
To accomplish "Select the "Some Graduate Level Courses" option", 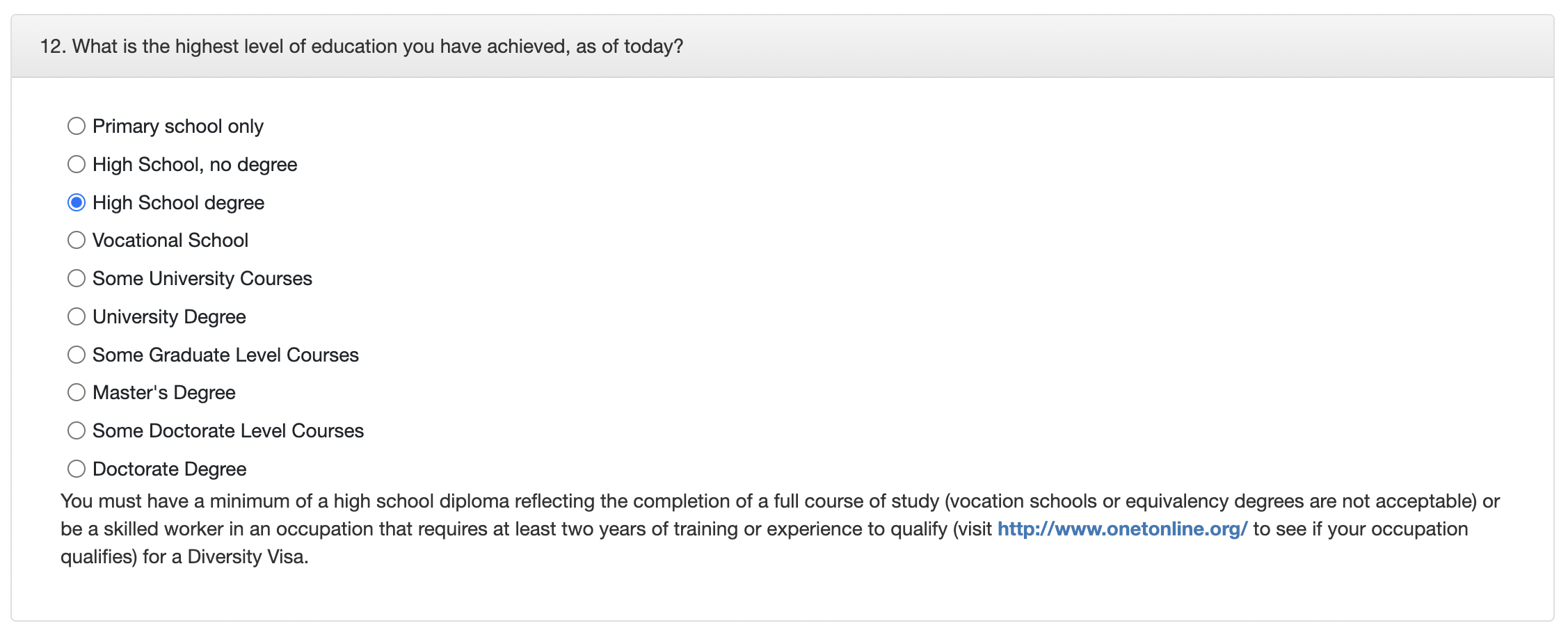I will [77, 355].
